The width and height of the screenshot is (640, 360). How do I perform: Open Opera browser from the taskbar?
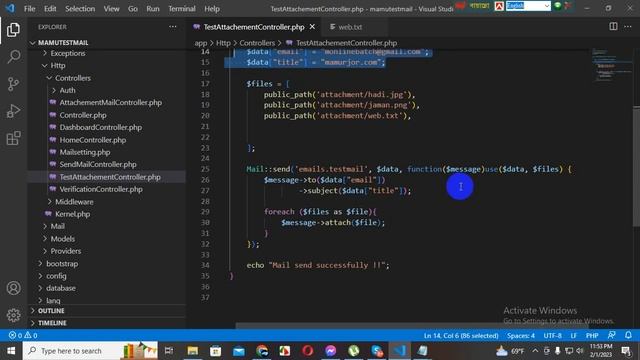(308, 351)
